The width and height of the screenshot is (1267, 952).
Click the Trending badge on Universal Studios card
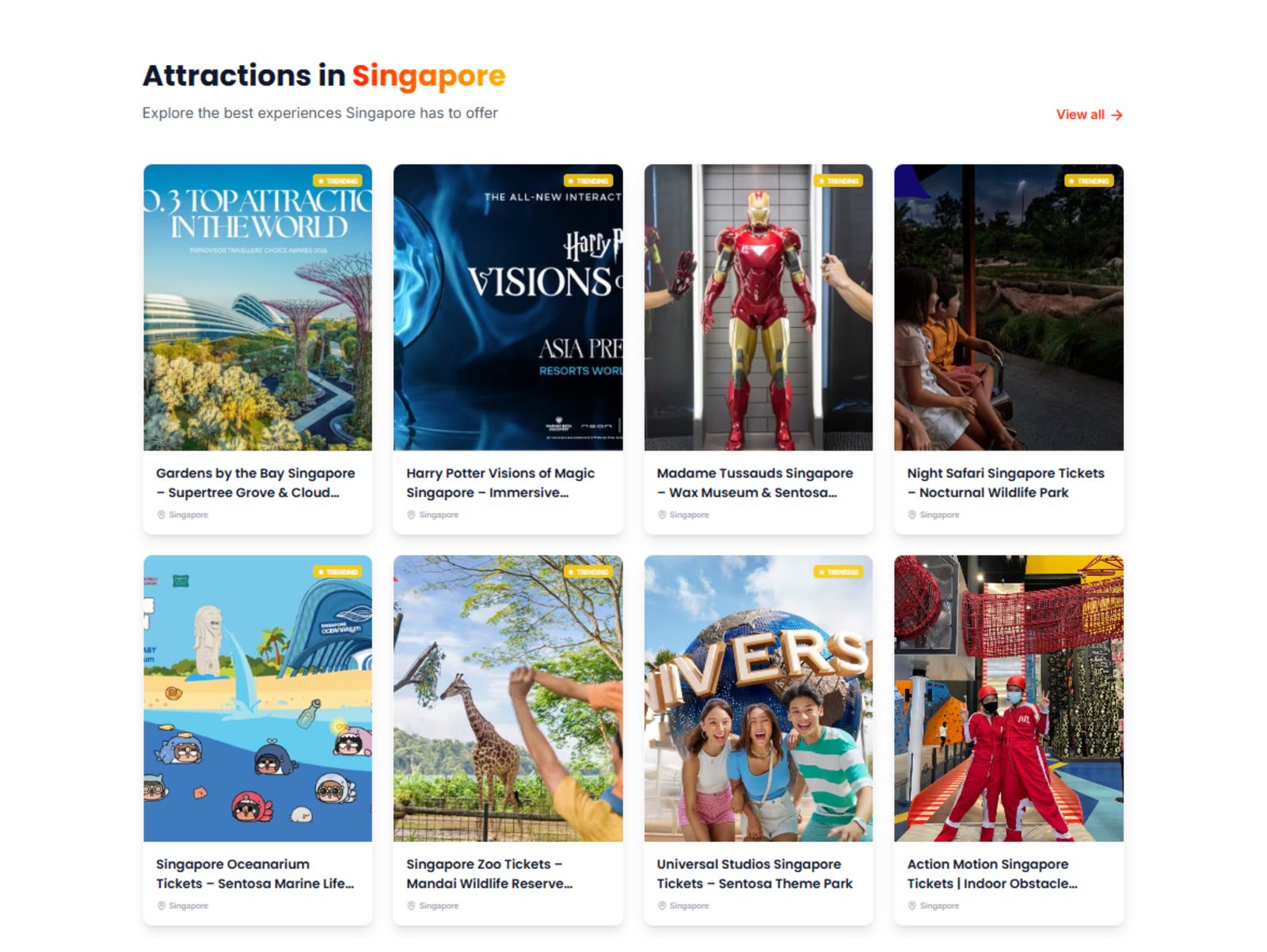(x=839, y=572)
